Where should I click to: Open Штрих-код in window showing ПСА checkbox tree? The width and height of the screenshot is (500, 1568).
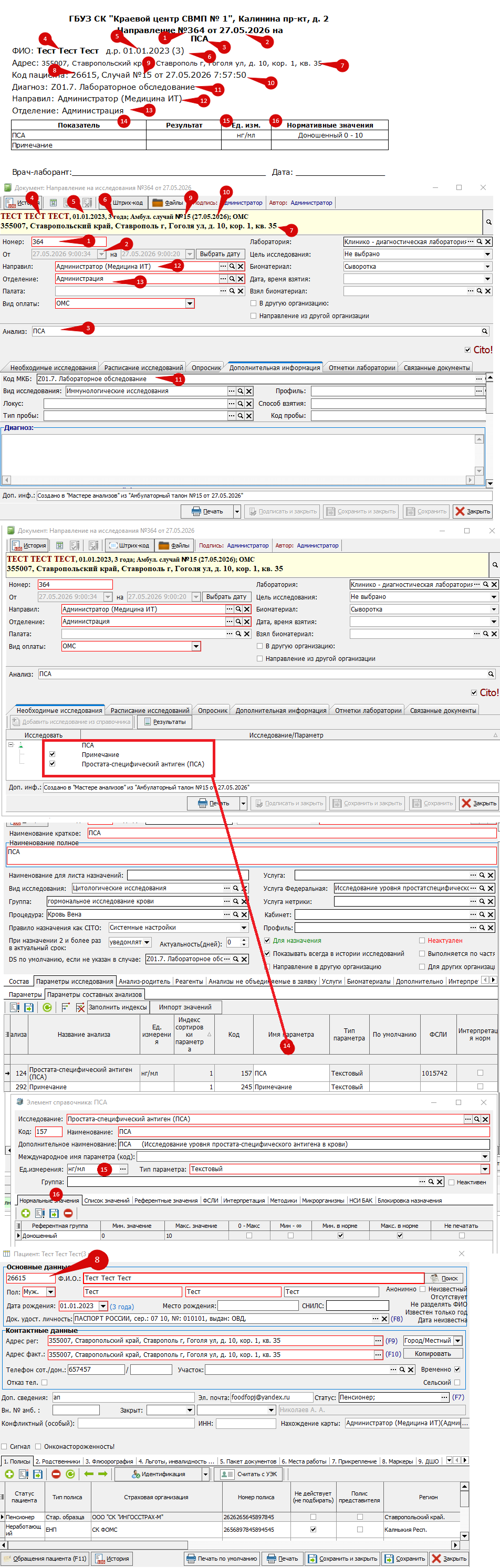129,545
